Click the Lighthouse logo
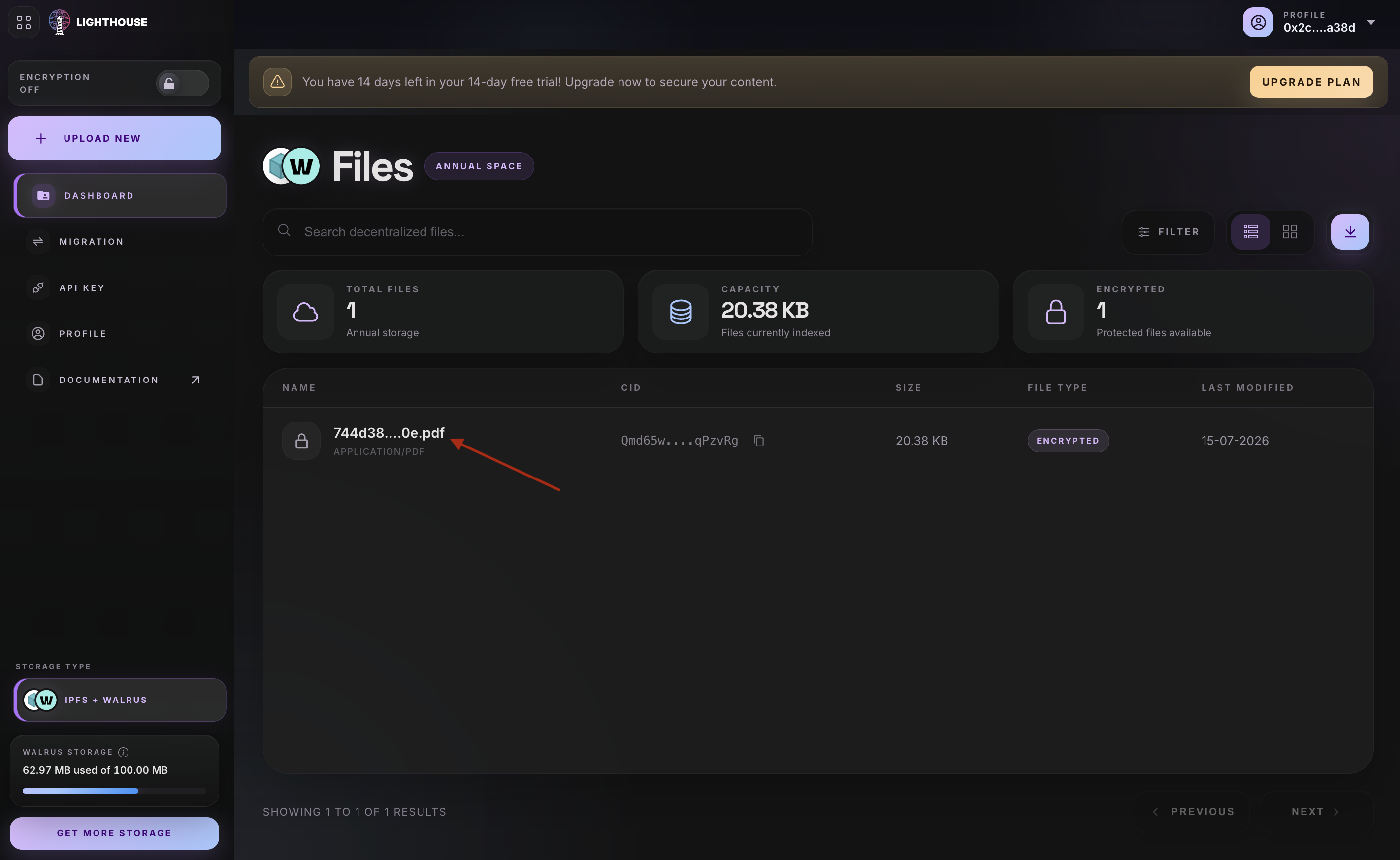 [98, 22]
